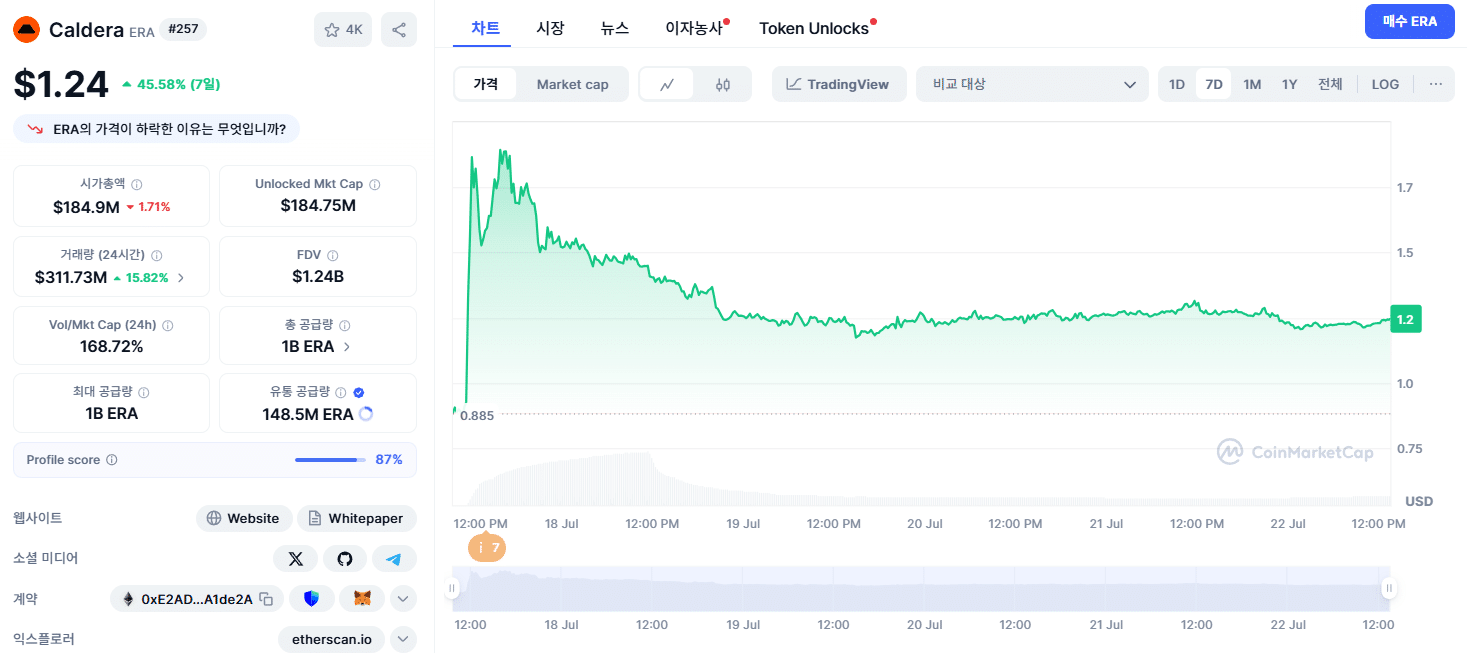Click the blue shield security icon

tap(312, 599)
